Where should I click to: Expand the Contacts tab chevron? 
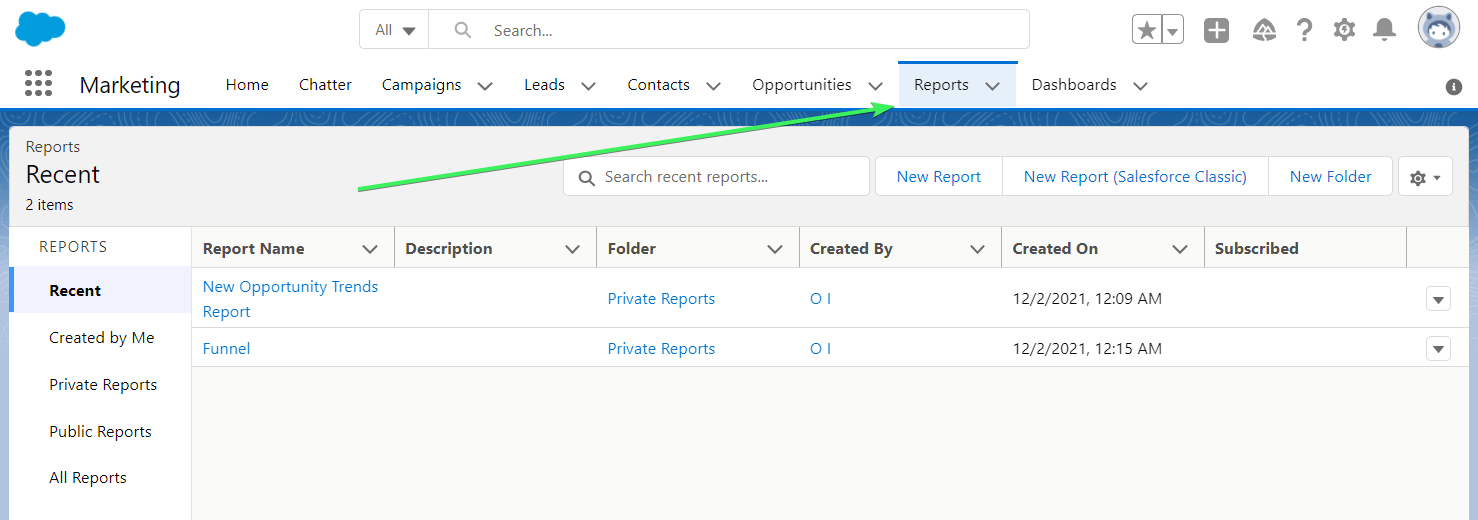click(714, 86)
